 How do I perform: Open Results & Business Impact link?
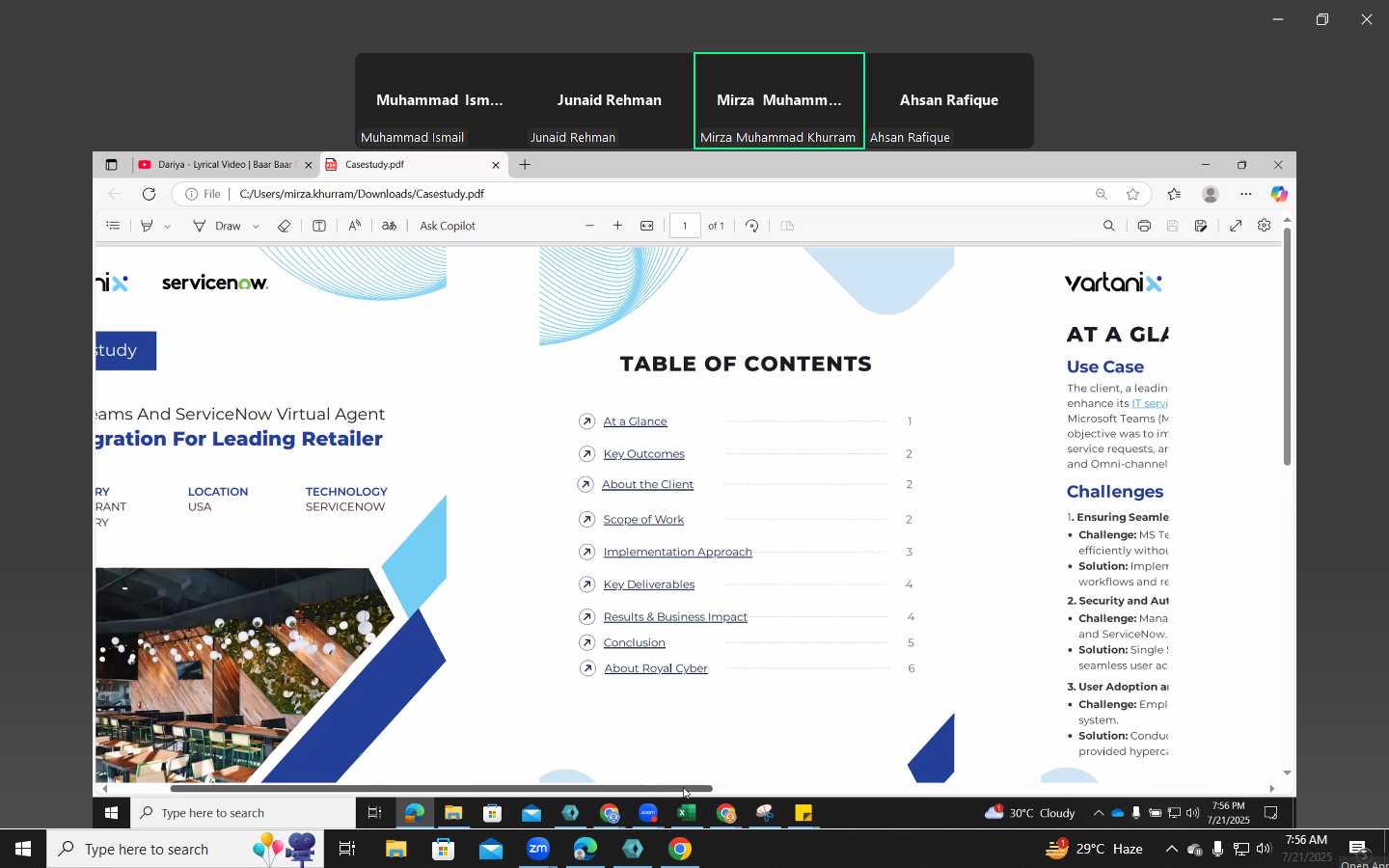tap(675, 617)
